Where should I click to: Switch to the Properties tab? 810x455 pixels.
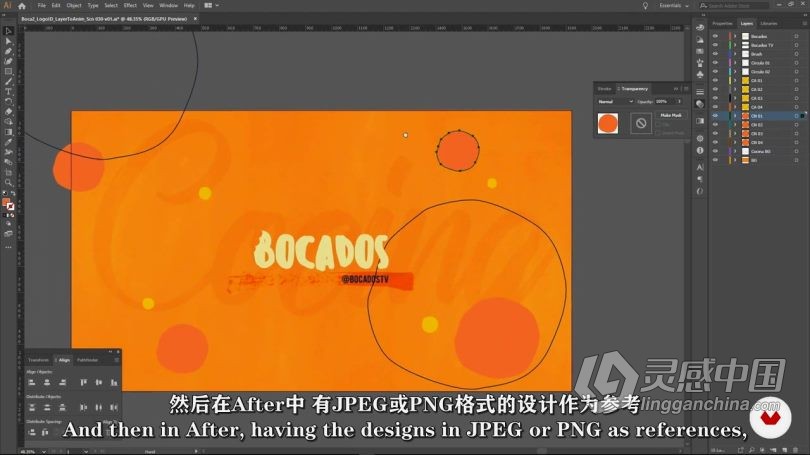coord(722,23)
